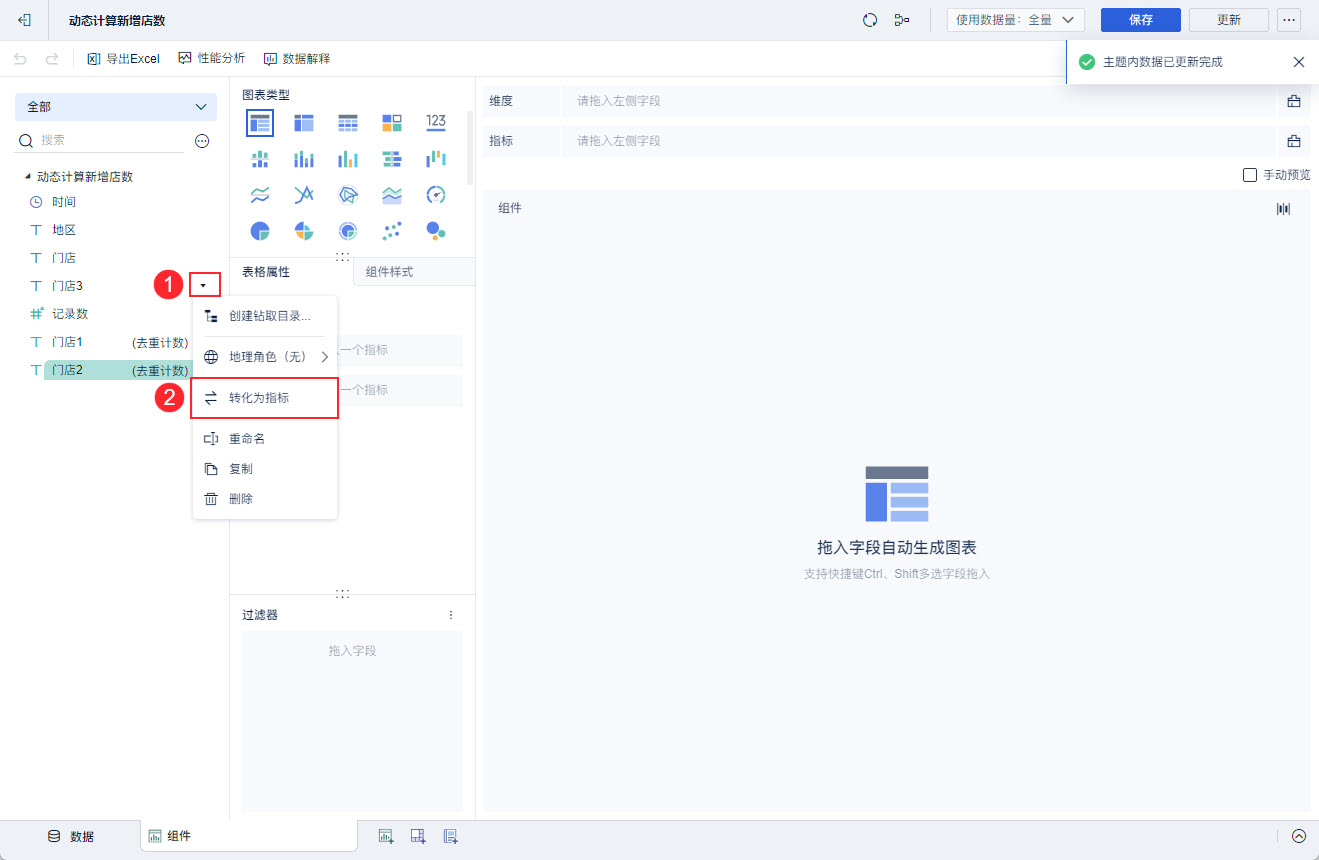The image size is (1319, 860).
Task: Click the 更新 button
Action: [x=1229, y=20]
